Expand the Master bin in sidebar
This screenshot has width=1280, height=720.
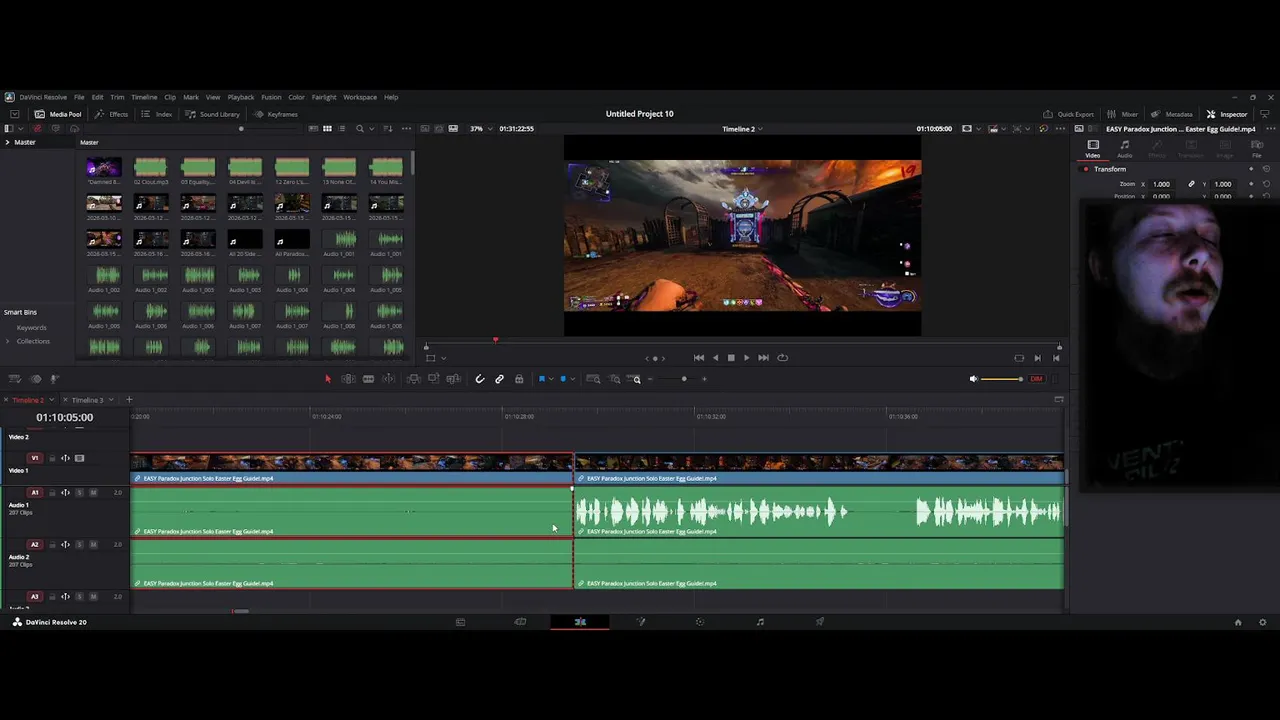pyautogui.click(x=7, y=142)
